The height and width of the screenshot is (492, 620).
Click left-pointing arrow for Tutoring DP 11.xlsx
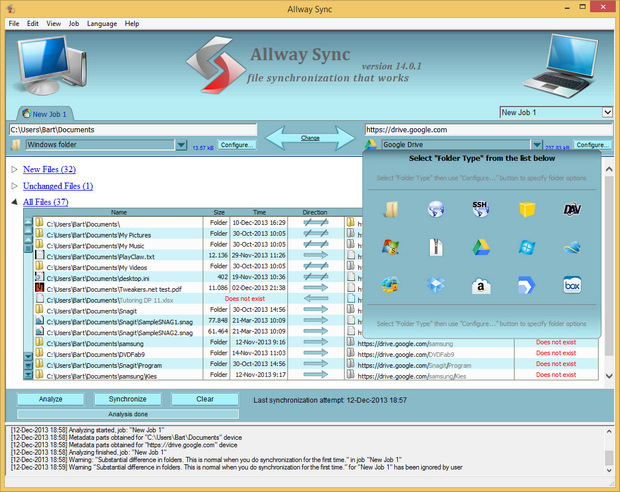point(316,299)
